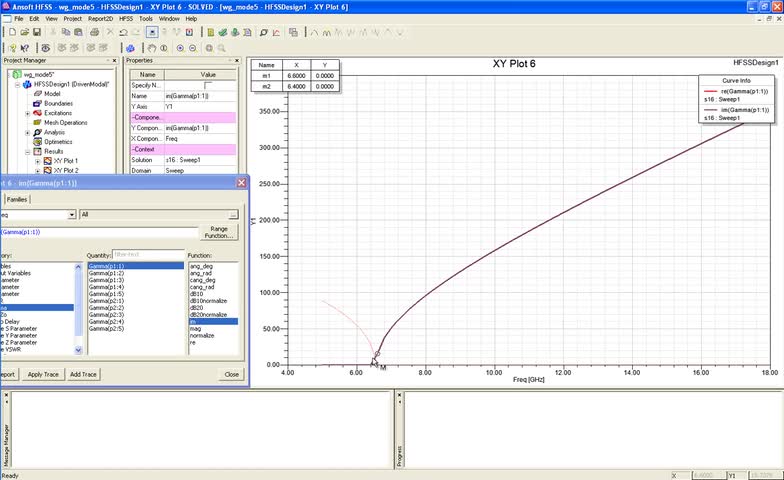
Task: Toggle the Specify Name checkbox
Action: point(207,86)
